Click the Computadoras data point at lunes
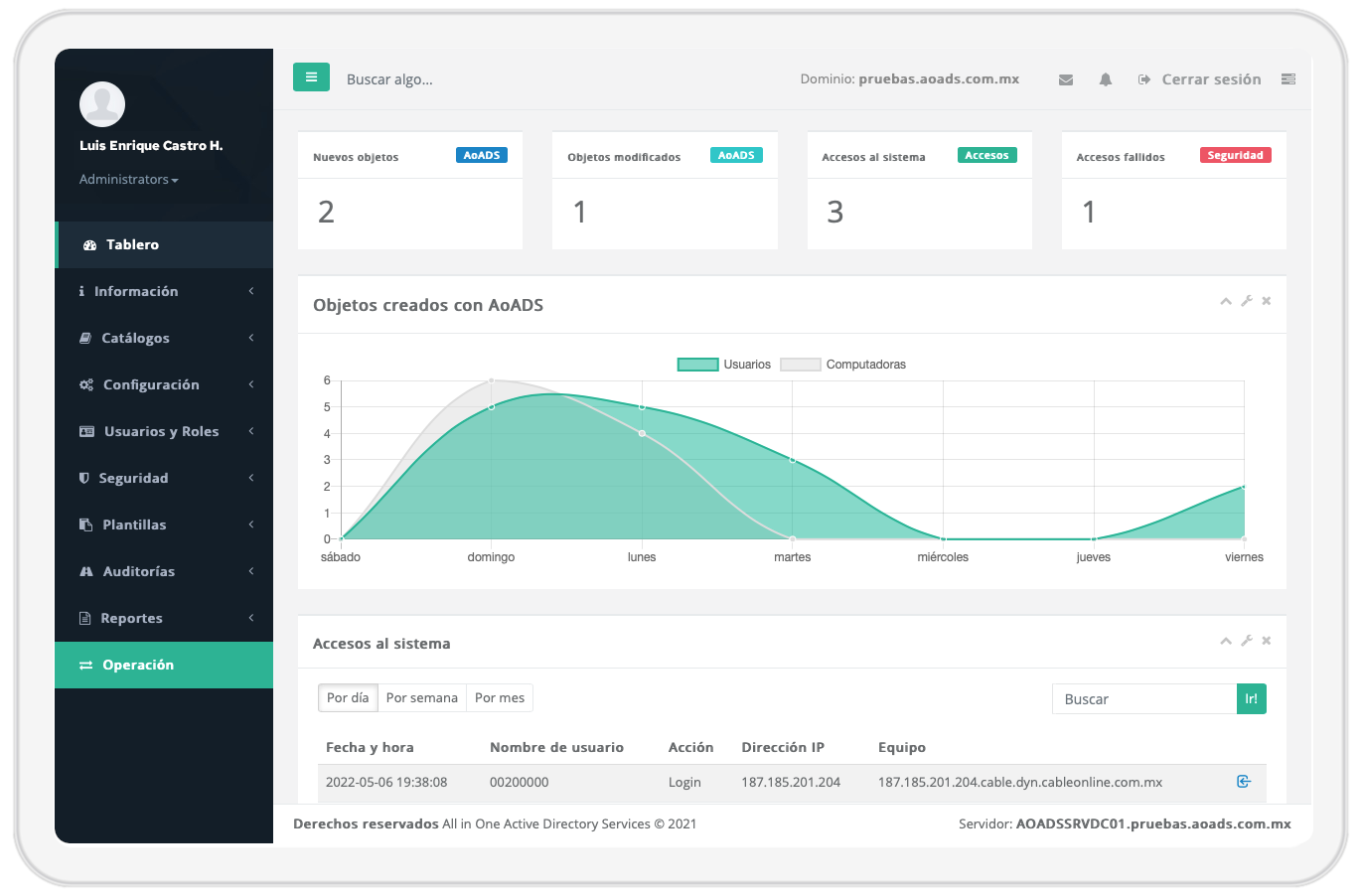Screen dimensions: 1361x896 (x=642, y=433)
